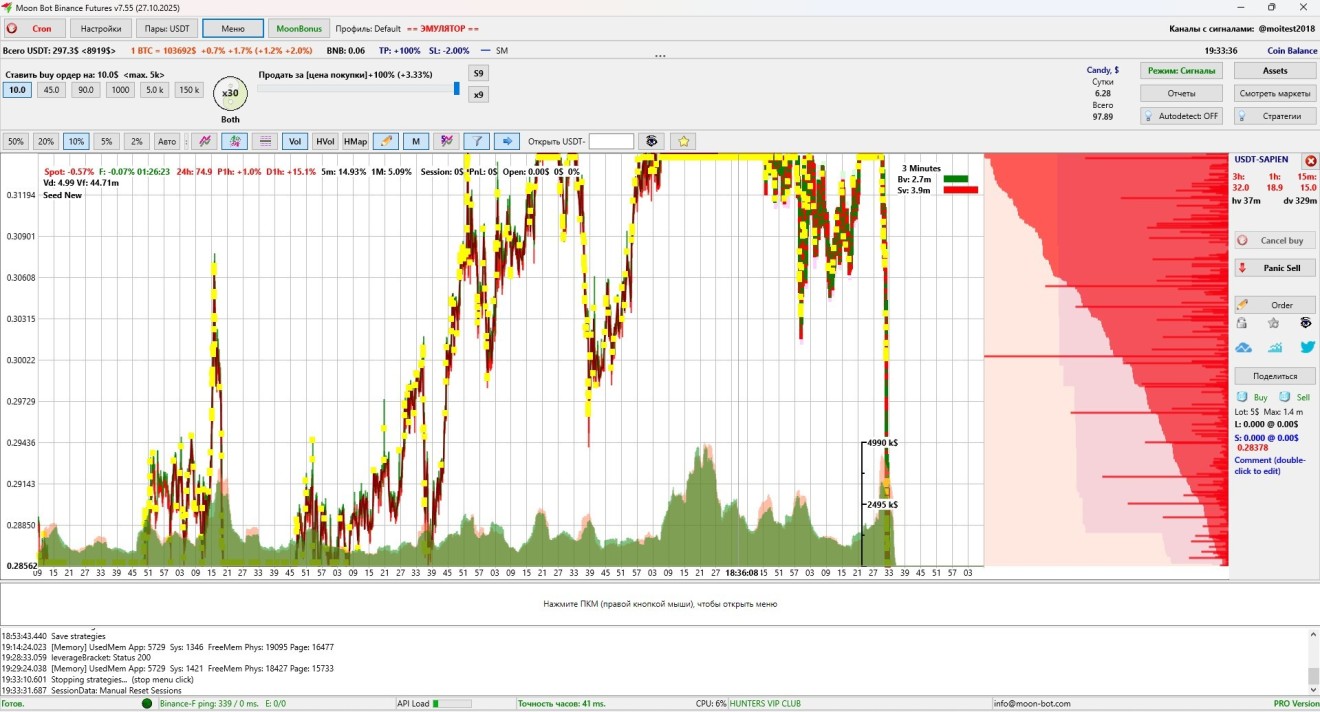Click Режим: Сигналы mode button

(x=1181, y=71)
